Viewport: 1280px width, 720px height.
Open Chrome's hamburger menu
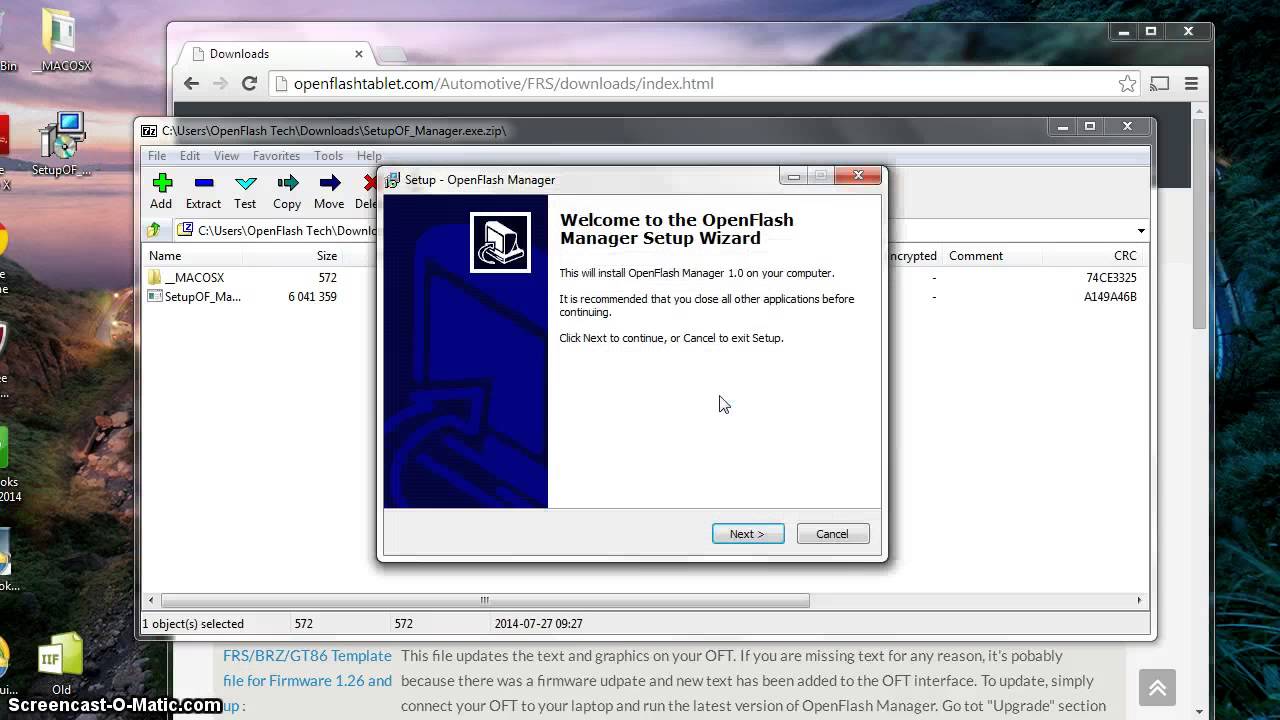1191,84
